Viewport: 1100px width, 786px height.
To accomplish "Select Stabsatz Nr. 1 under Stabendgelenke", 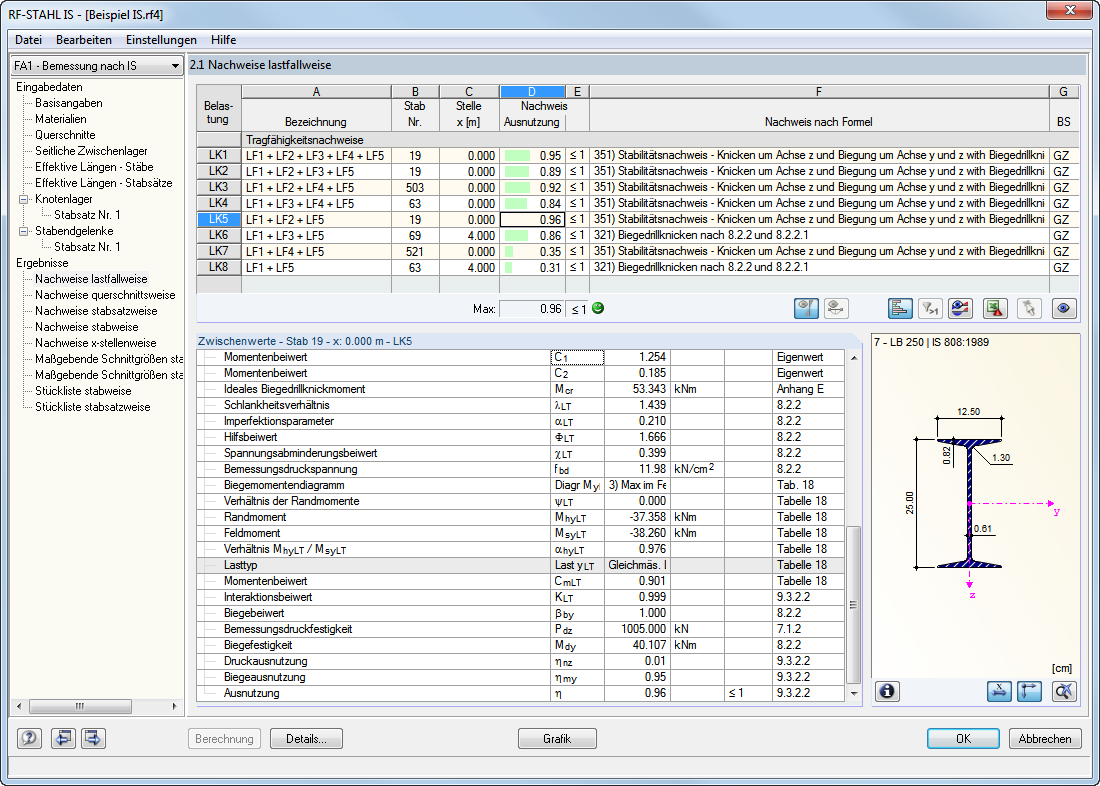I will point(88,247).
